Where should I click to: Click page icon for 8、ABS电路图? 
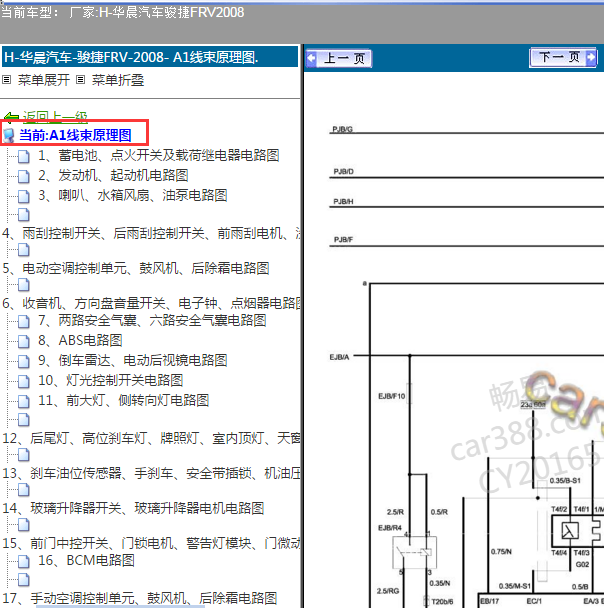[24, 341]
